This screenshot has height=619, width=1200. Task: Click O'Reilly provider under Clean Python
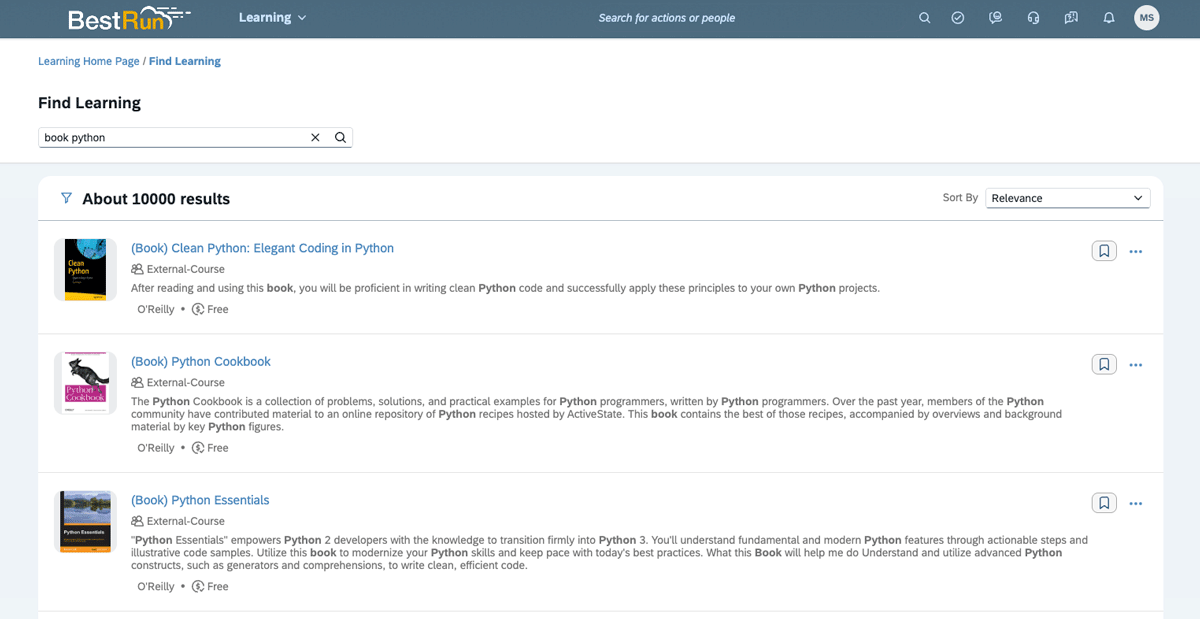[156, 310]
